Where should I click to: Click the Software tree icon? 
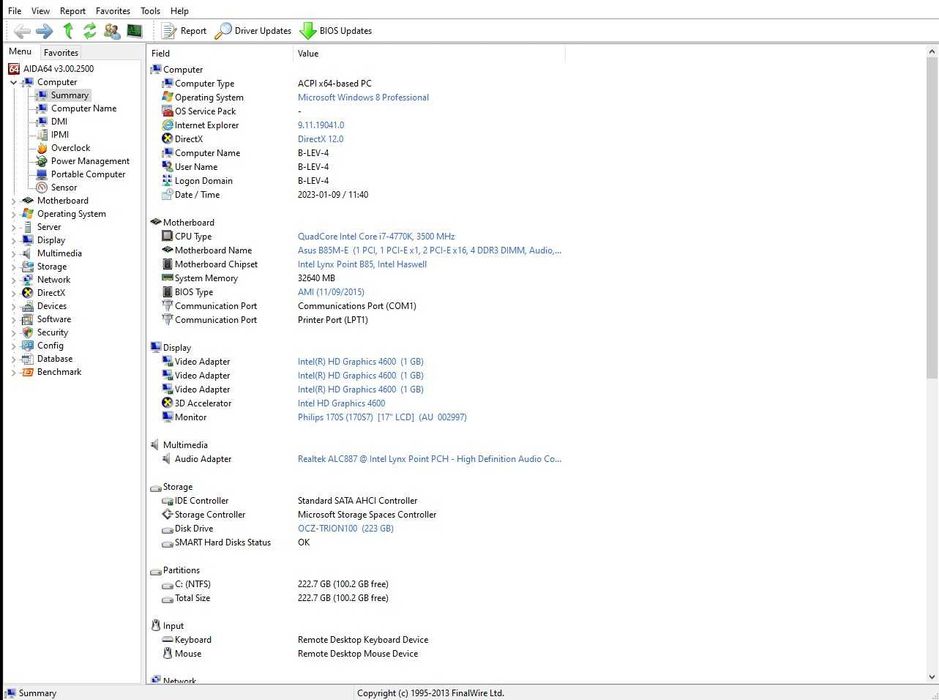tap(28, 319)
